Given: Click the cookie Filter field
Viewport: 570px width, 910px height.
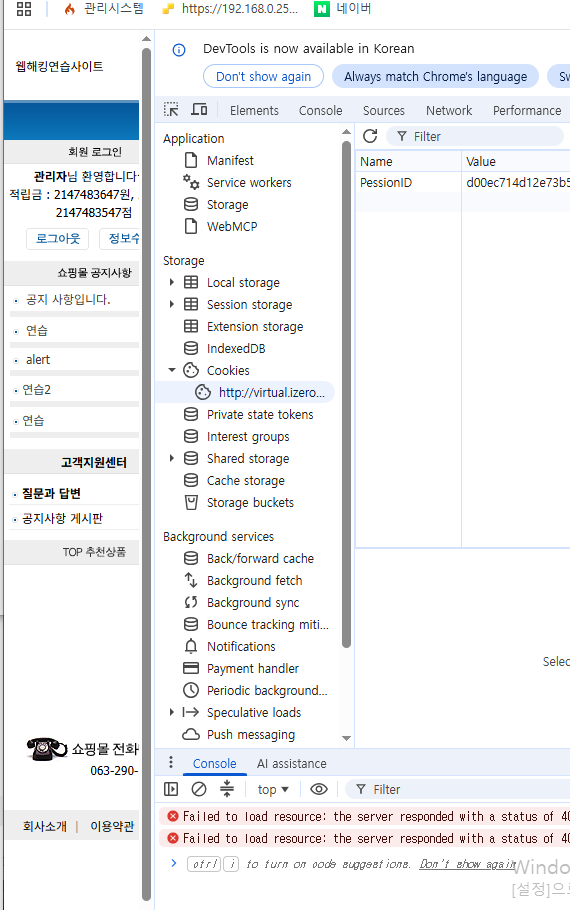Looking at the screenshot, I should pyautogui.click(x=475, y=136).
